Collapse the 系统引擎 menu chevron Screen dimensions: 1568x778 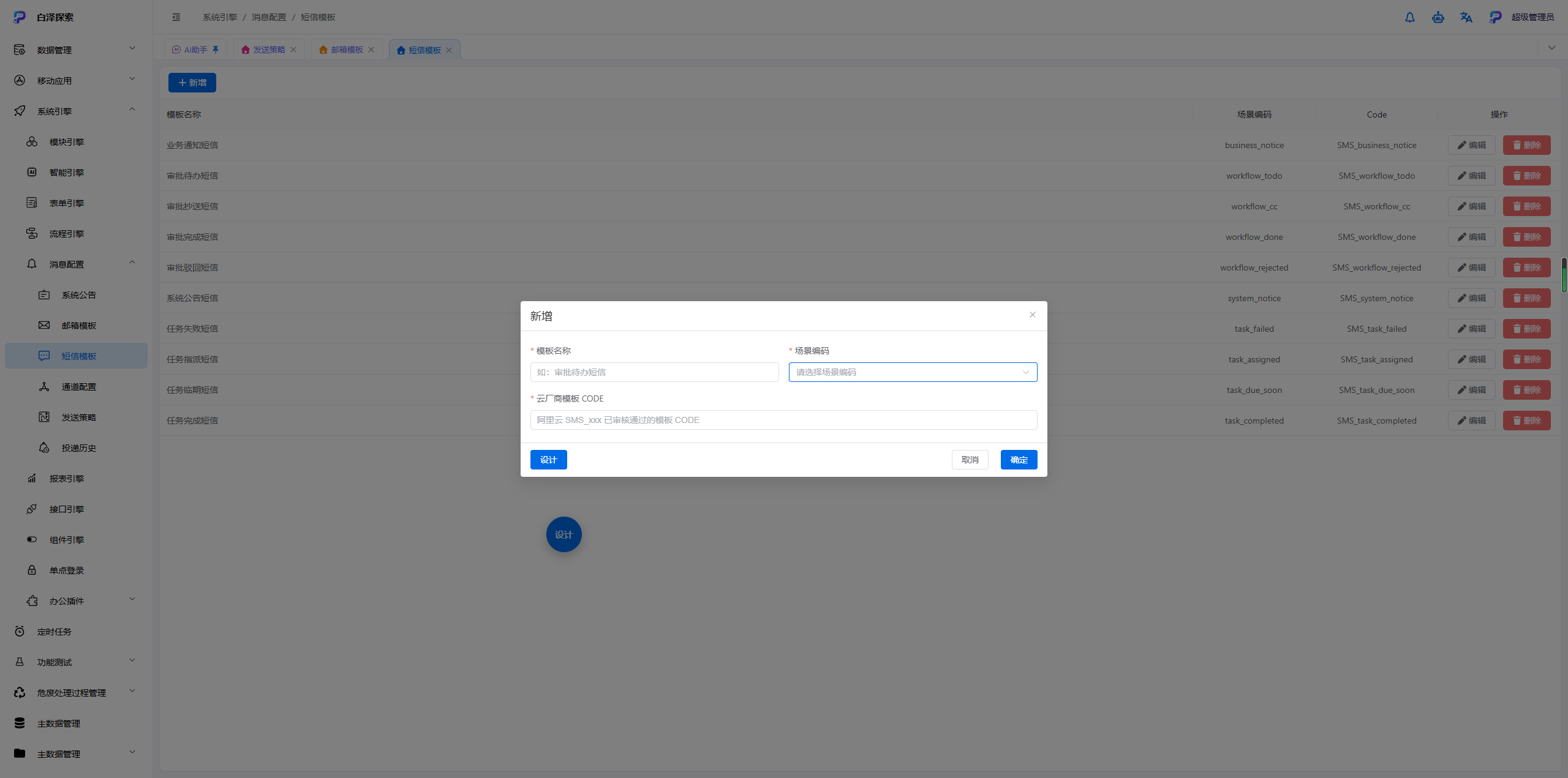[132, 110]
